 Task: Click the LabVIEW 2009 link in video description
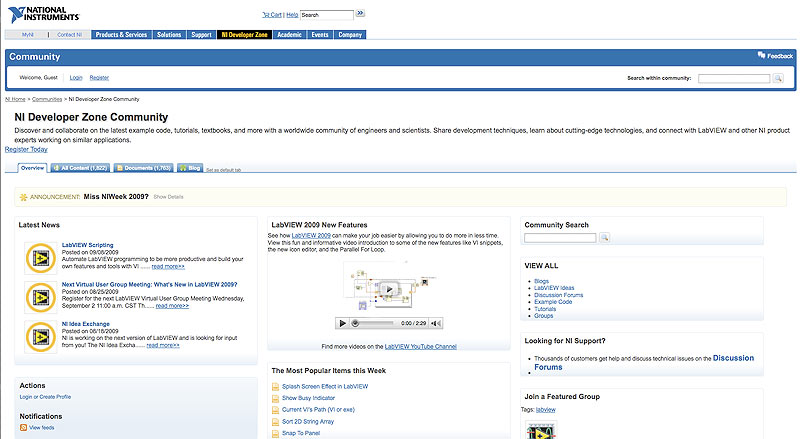[x=311, y=235]
